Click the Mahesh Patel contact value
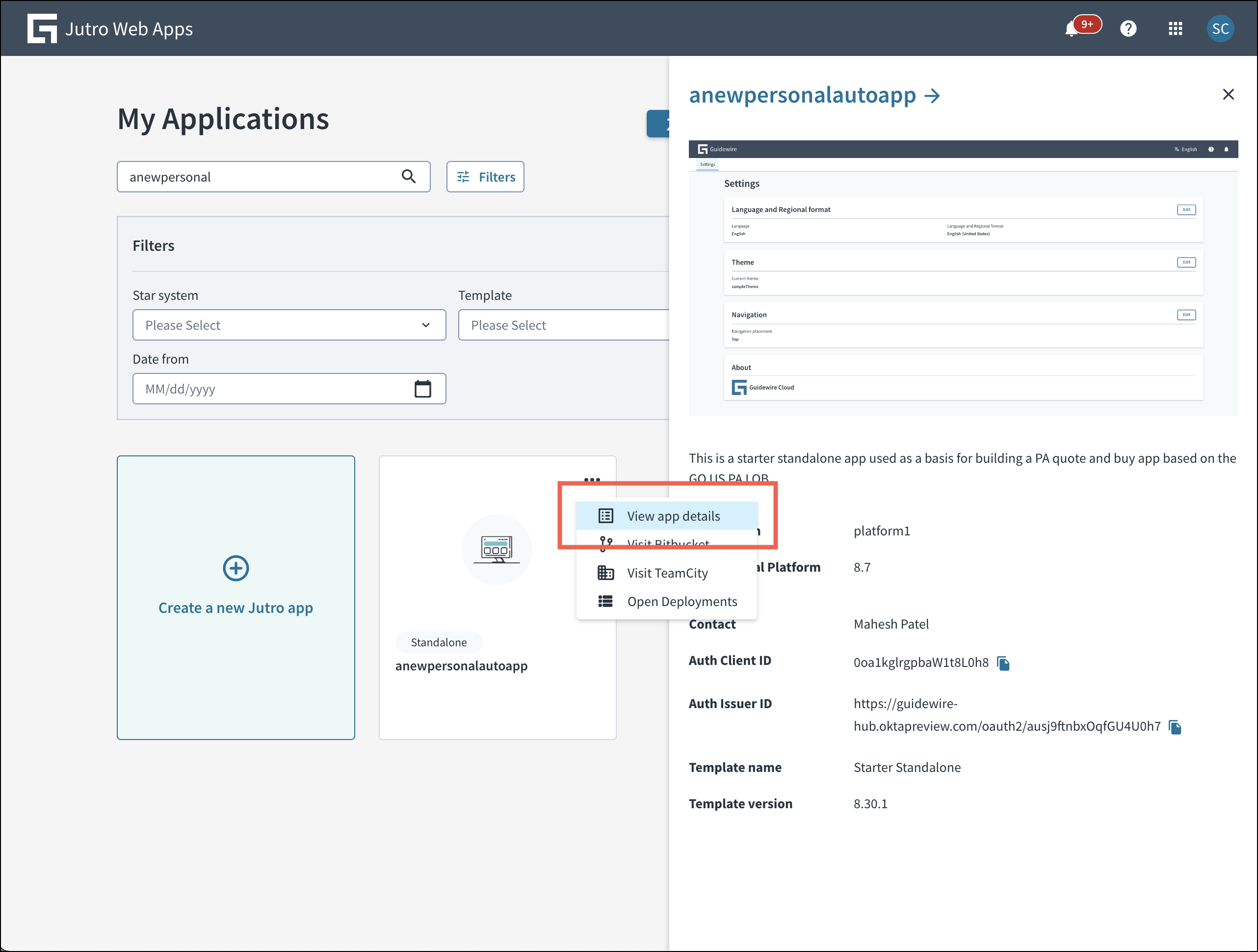This screenshot has width=1258, height=952. coord(891,624)
